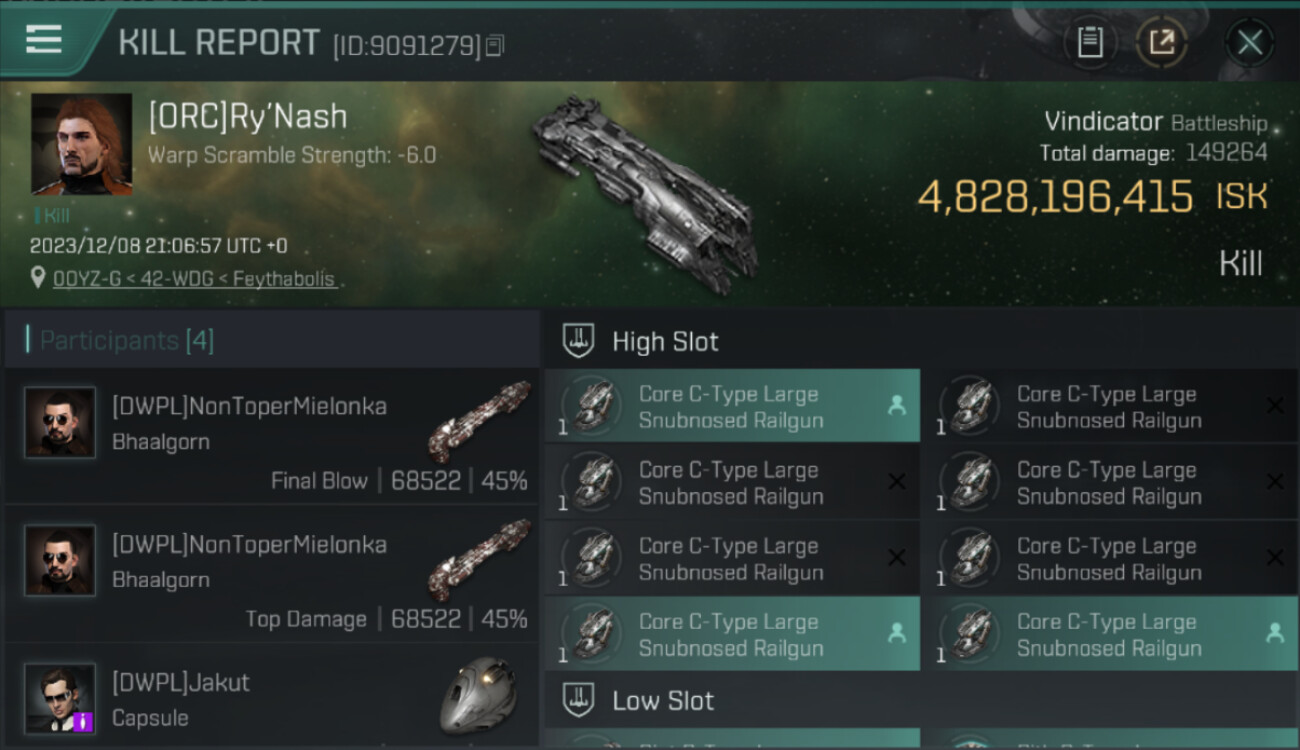1300x750 pixels.
Task: Close the kill report window
Action: [x=1249, y=43]
